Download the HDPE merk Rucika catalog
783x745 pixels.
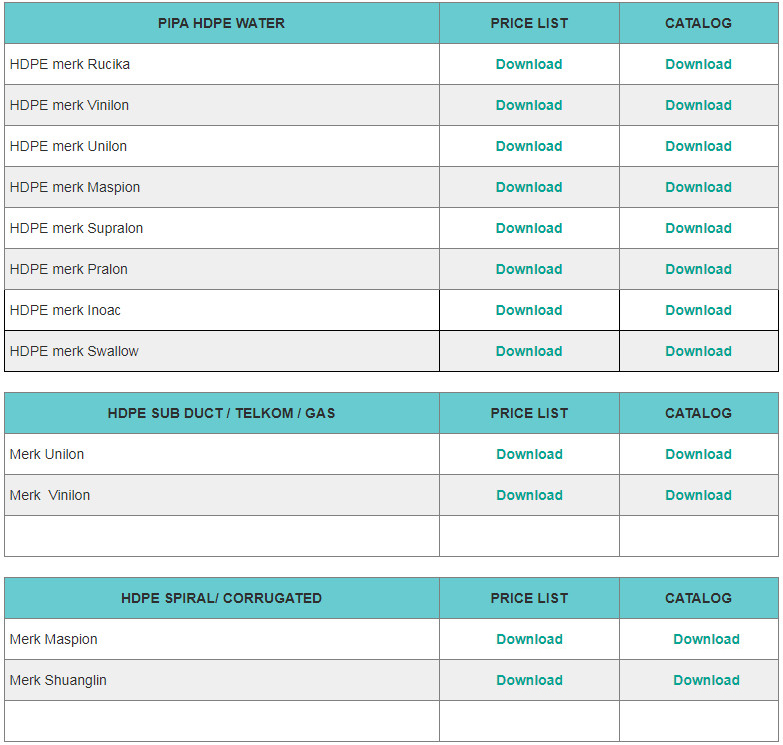pos(698,64)
